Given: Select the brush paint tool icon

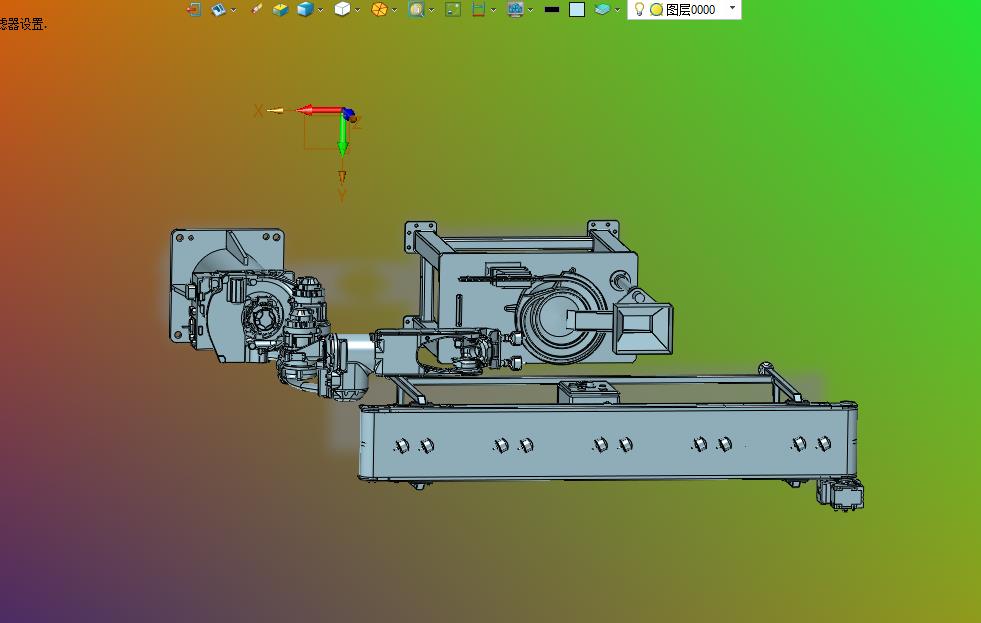Looking at the screenshot, I should [x=256, y=9].
